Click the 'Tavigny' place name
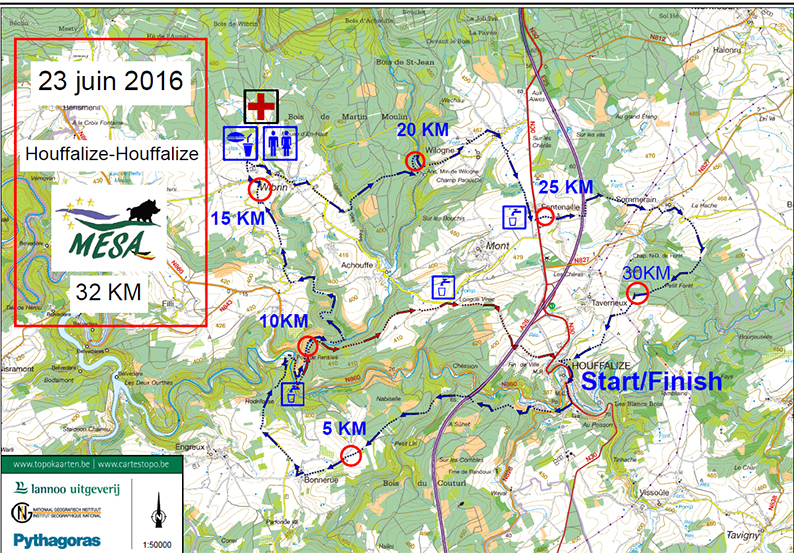 (743, 535)
